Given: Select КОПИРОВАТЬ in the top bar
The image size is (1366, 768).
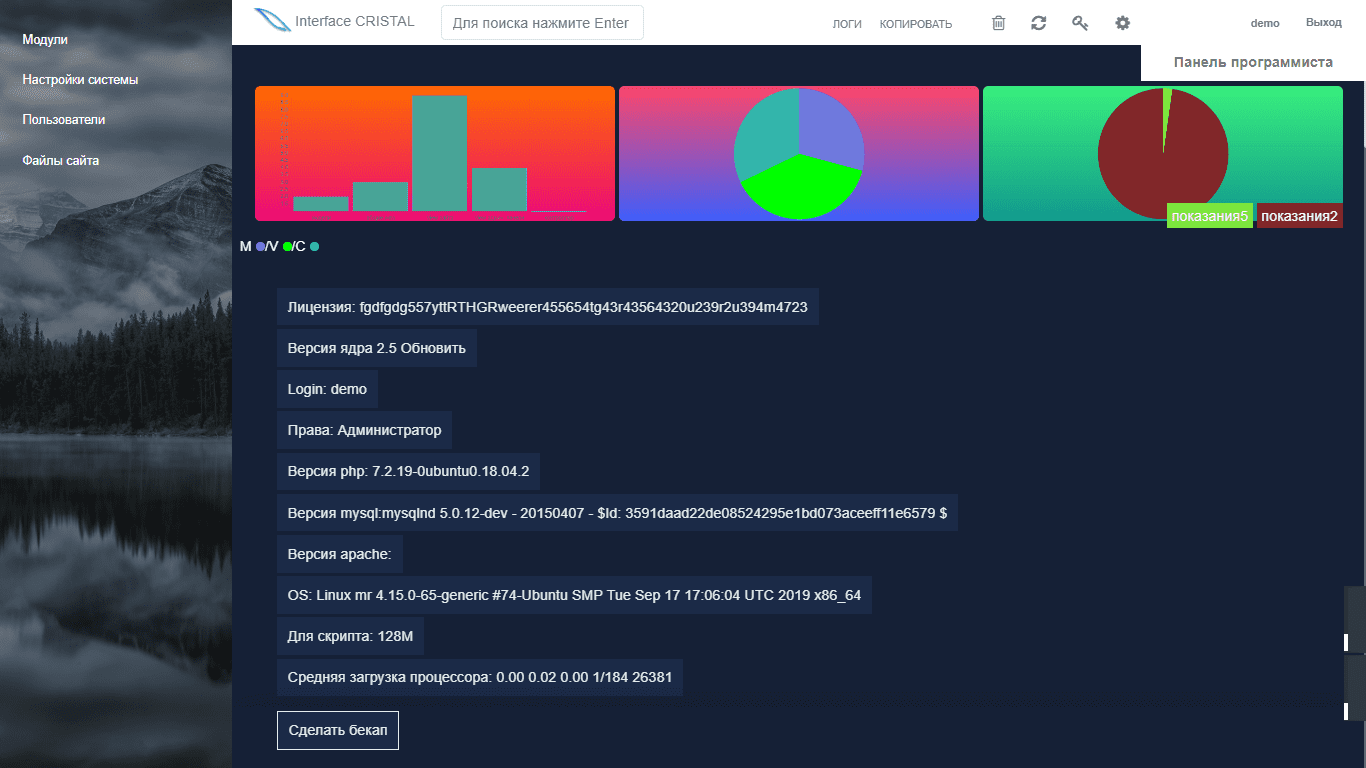Looking at the screenshot, I should point(915,24).
